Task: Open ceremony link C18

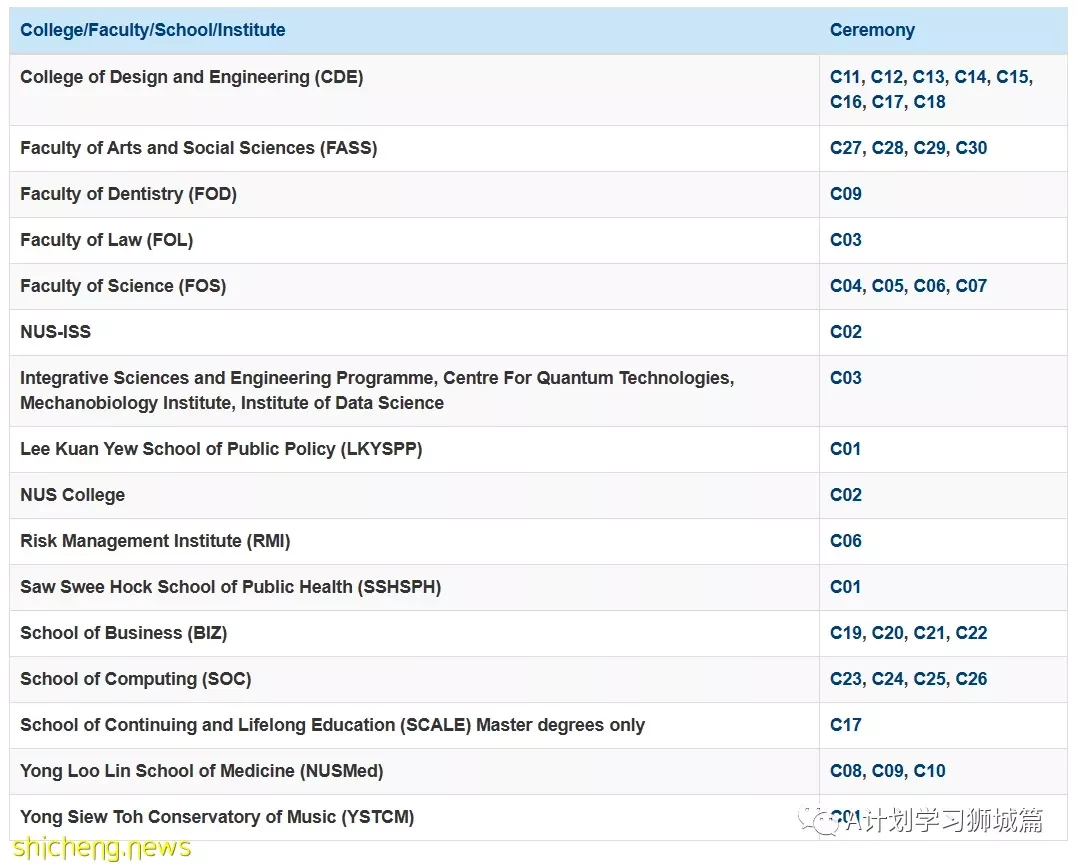Action: (929, 102)
